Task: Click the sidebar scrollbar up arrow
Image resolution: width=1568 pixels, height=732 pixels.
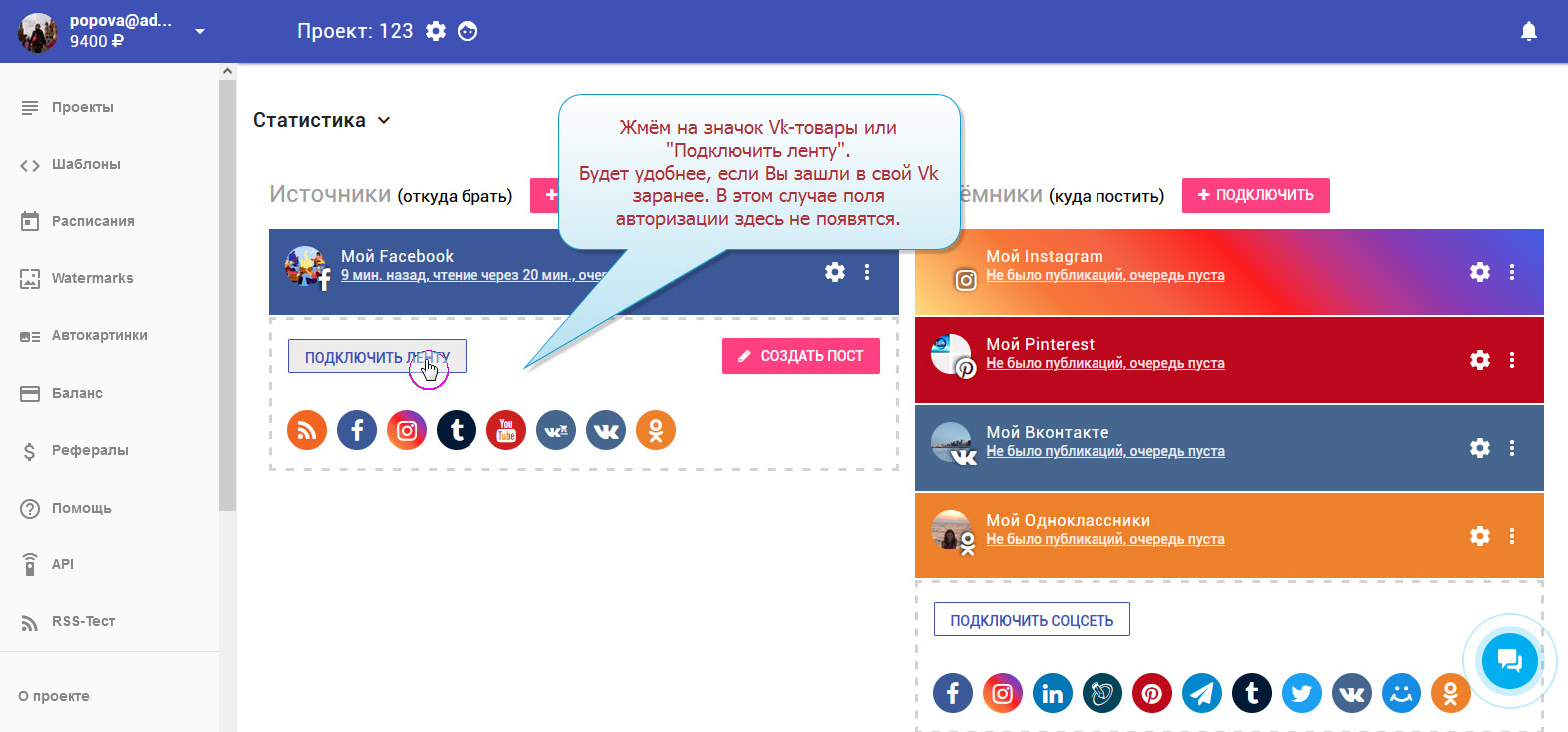Action: click(227, 71)
